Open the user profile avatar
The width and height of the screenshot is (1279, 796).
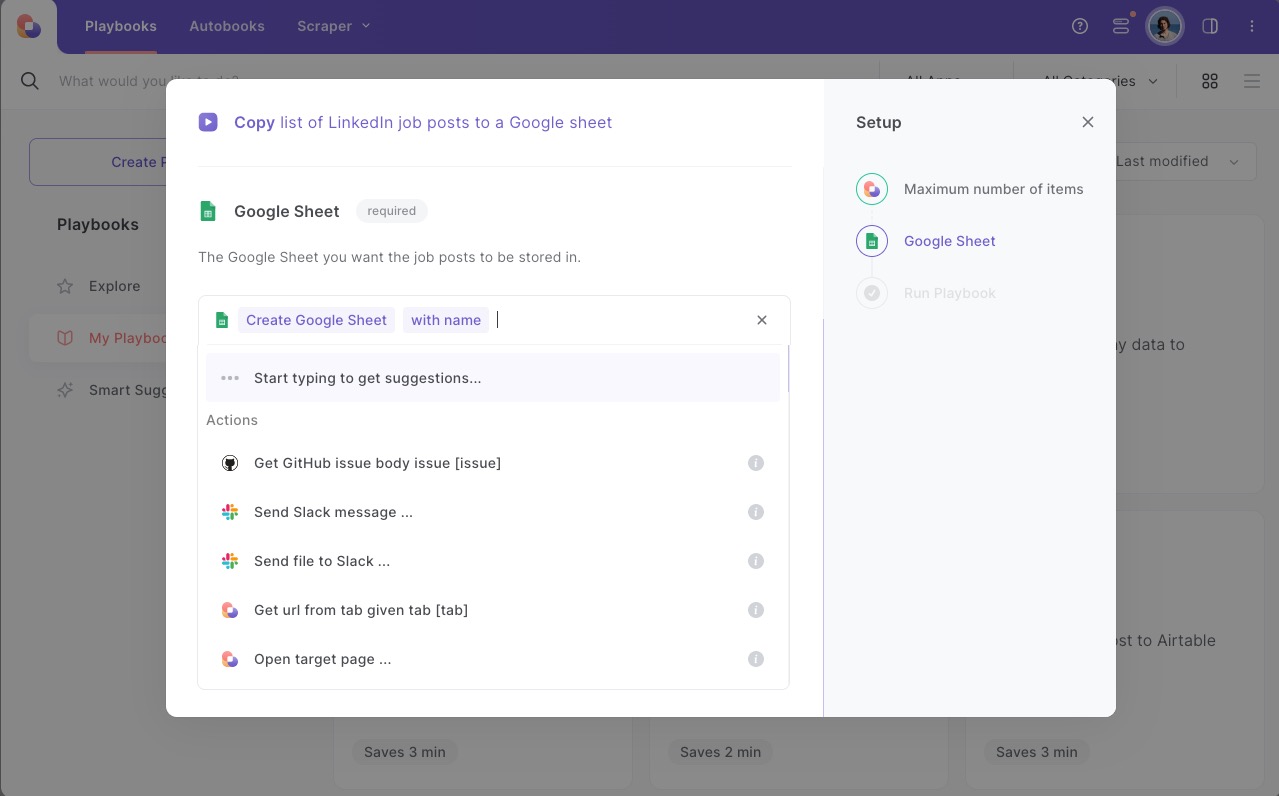pos(1165,27)
